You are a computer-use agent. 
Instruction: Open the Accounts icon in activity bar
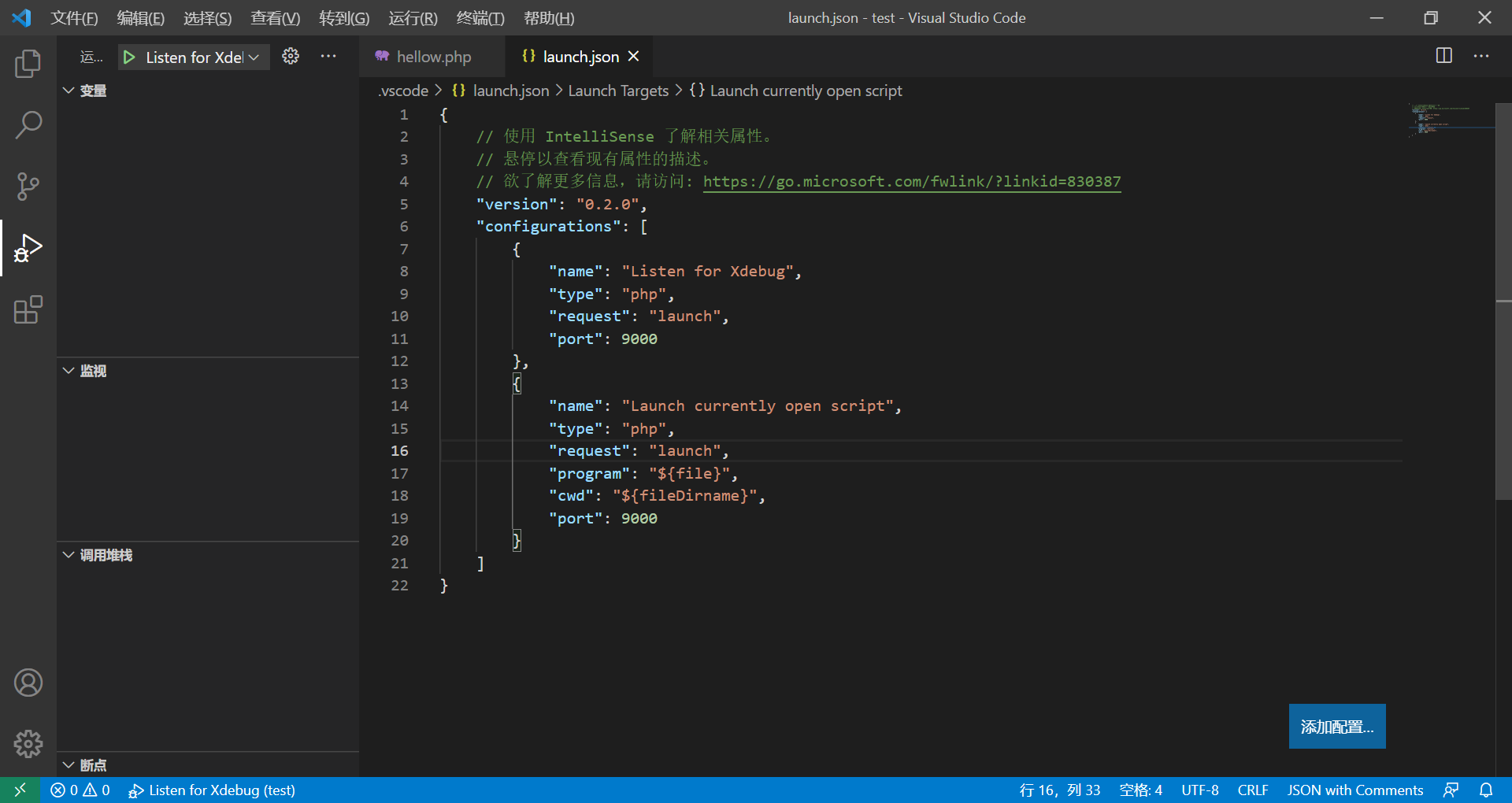pos(28,683)
